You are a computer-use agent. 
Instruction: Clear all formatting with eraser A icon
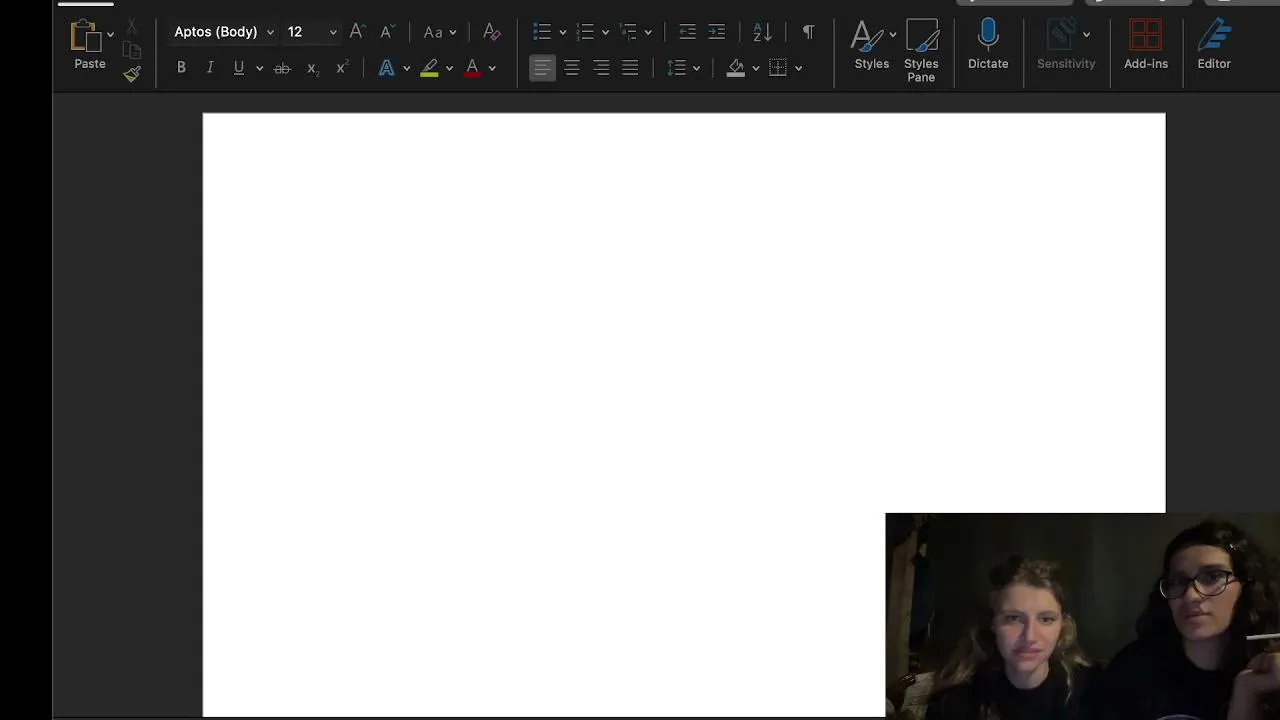(x=491, y=32)
